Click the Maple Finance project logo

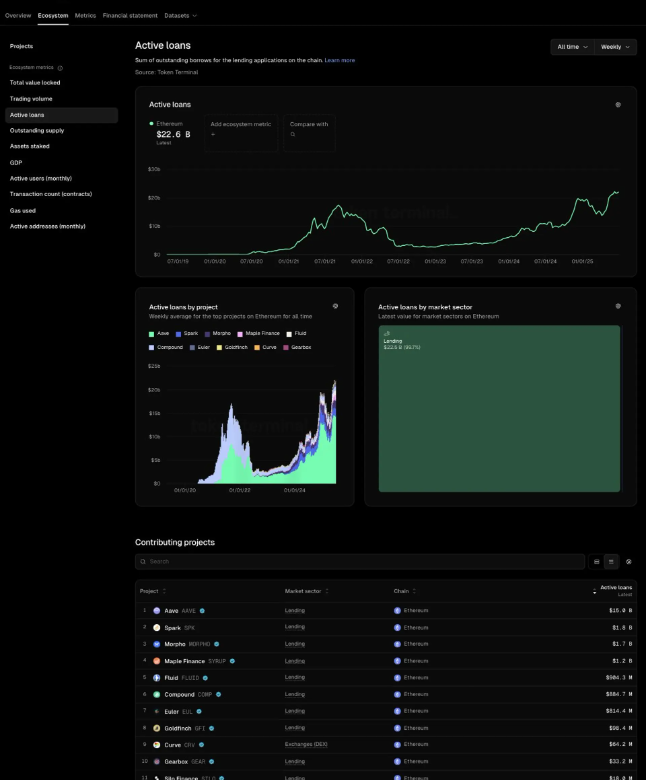(x=157, y=661)
